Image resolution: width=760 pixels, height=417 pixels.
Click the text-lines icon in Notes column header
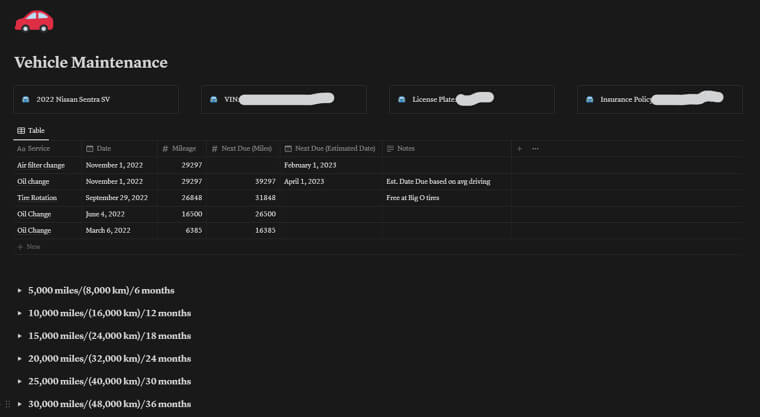click(390, 148)
